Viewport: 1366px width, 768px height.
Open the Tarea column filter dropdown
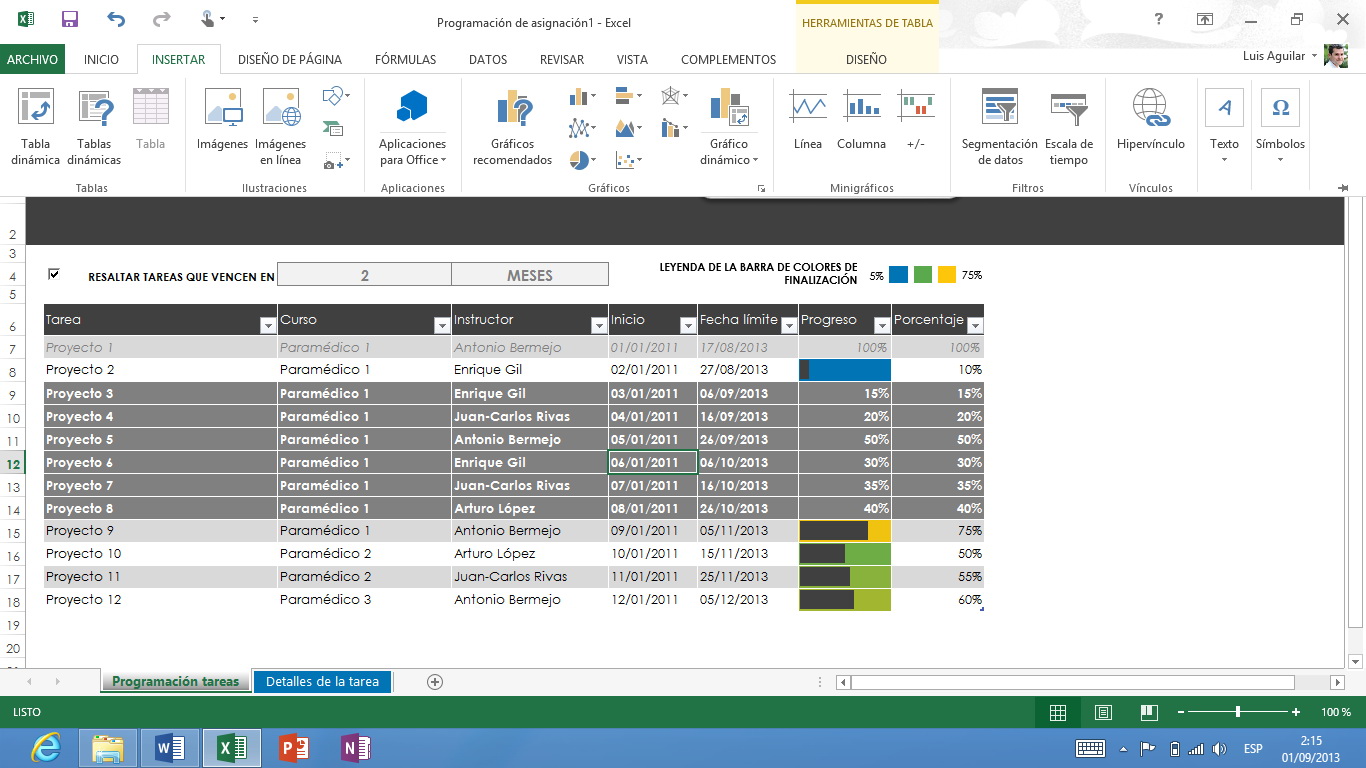pos(267,325)
